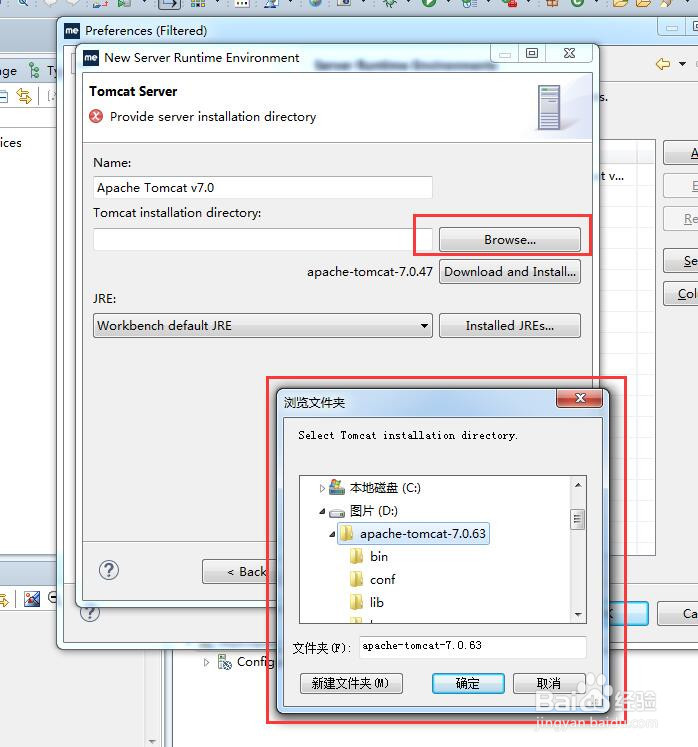Click the Back button in wizard
This screenshot has width=698, height=747.
pos(239,572)
